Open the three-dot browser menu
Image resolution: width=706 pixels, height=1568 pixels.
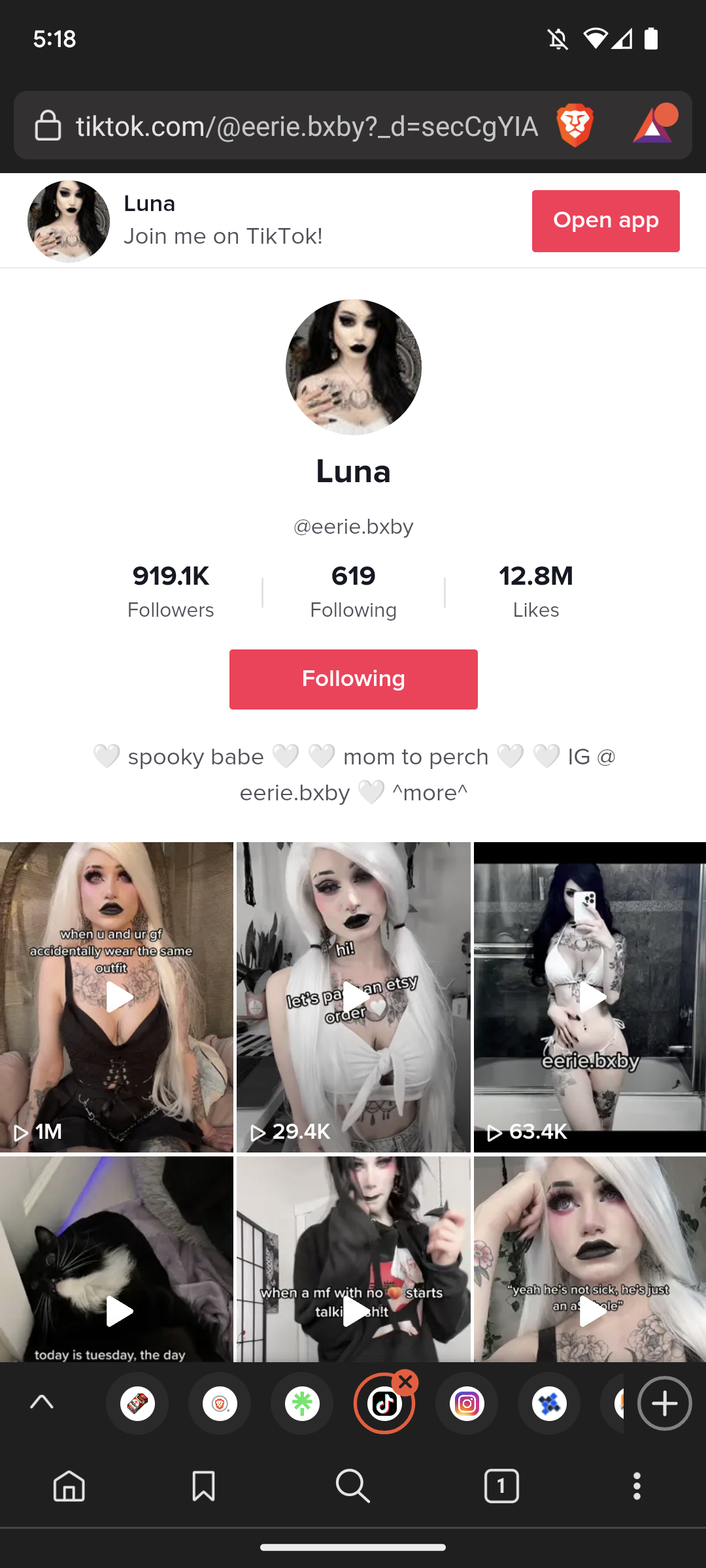point(637,1486)
